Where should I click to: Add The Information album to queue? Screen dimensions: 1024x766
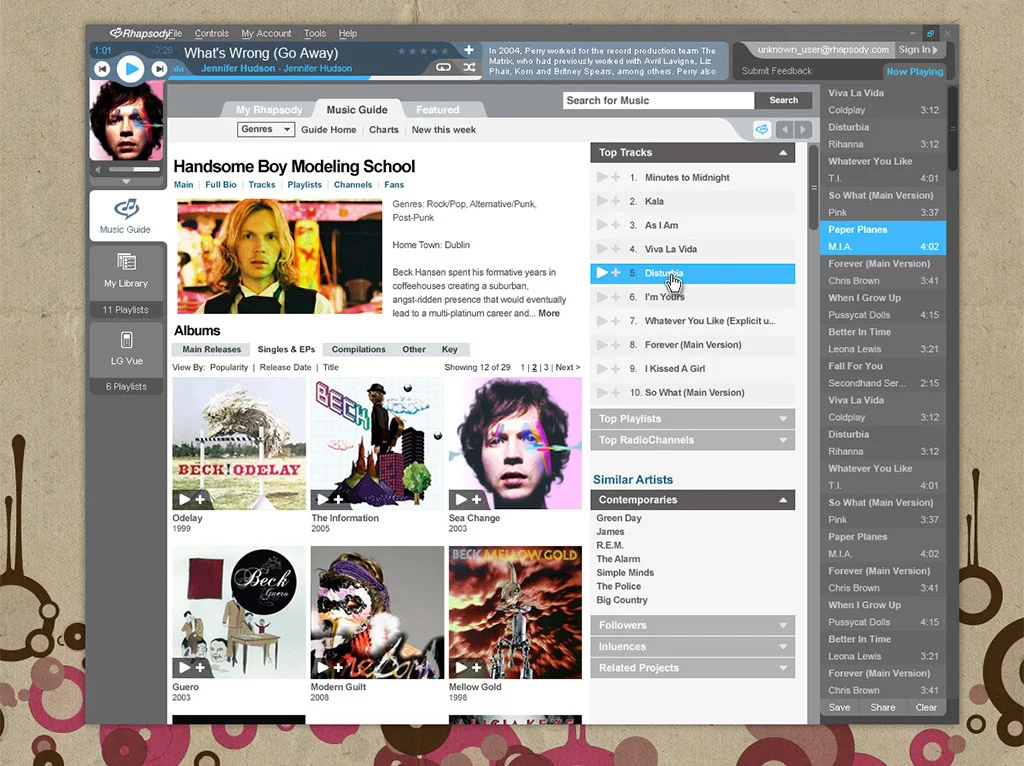pos(338,500)
